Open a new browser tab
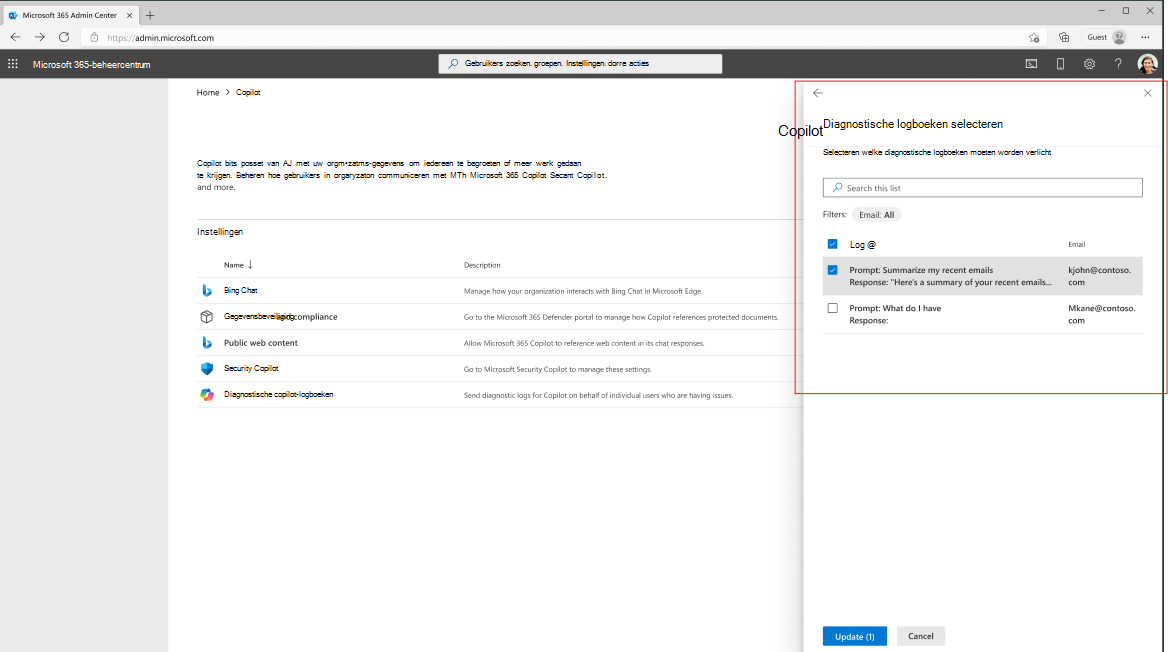1168x652 pixels. point(150,15)
